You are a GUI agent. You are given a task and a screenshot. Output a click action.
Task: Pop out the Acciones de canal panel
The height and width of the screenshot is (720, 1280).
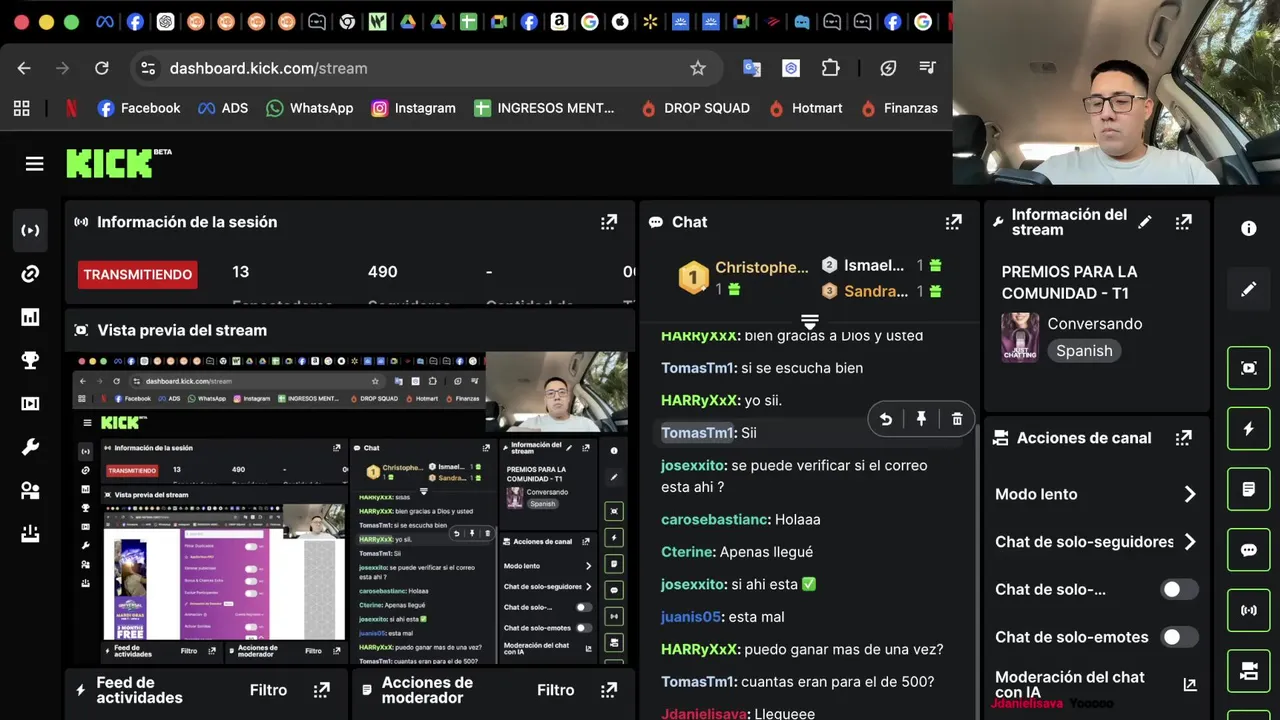(1184, 438)
